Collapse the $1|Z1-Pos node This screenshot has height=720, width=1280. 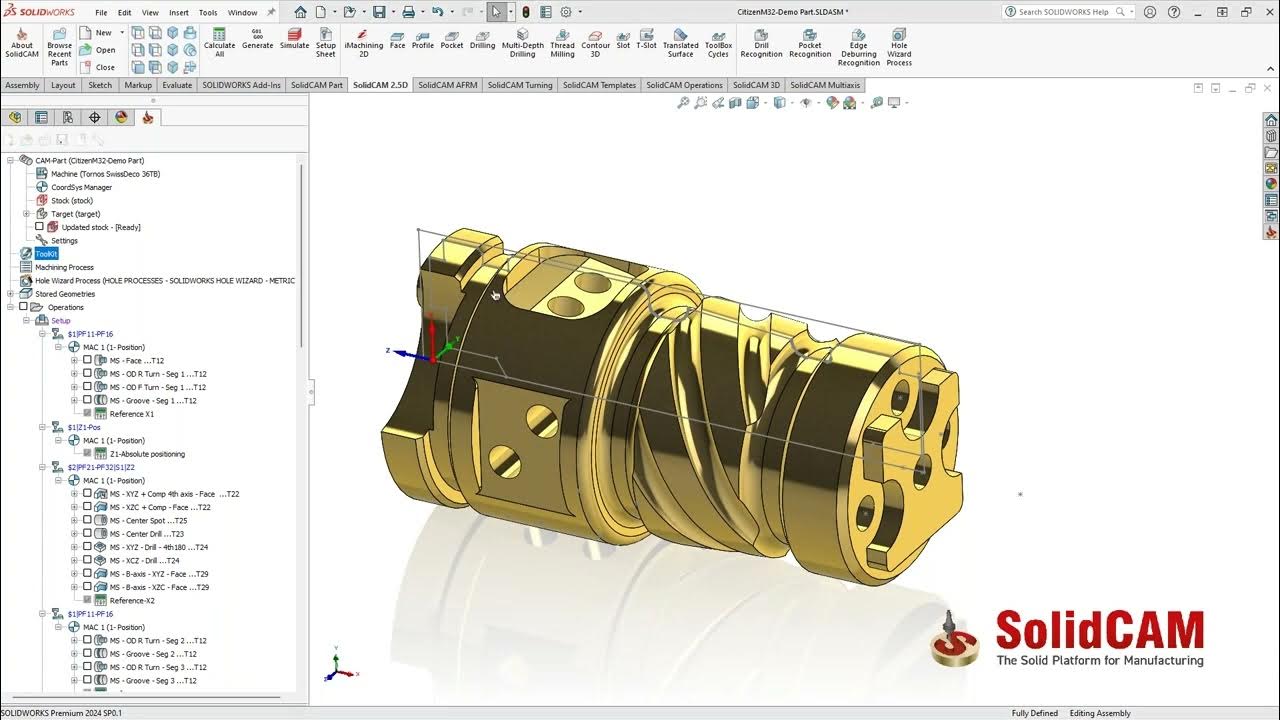coord(43,427)
